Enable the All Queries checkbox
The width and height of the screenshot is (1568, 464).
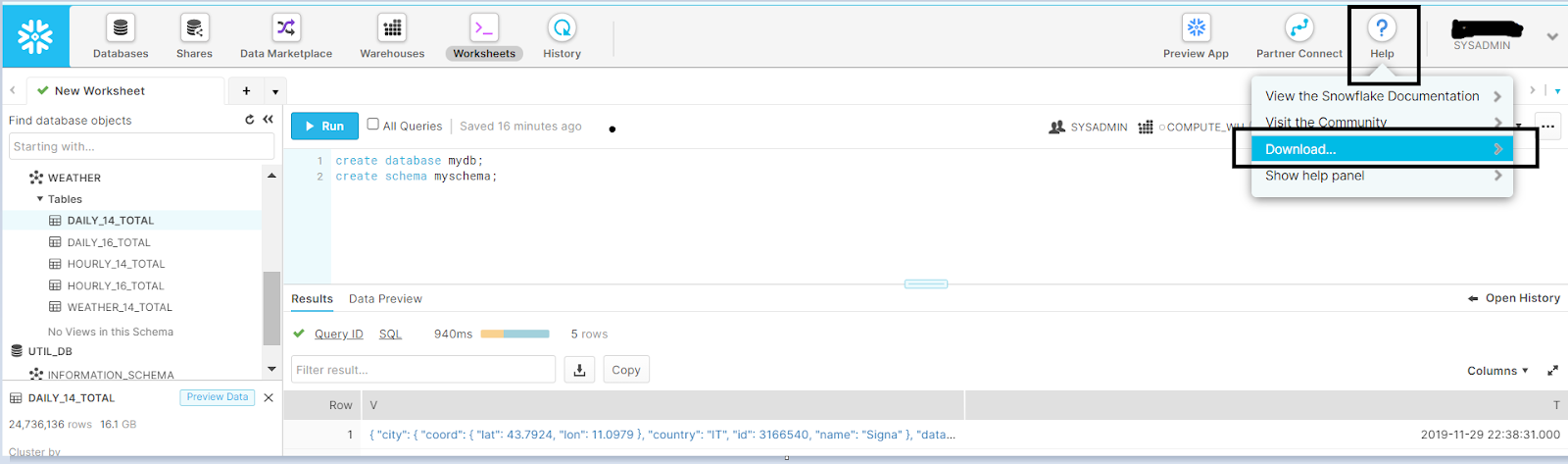373,125
